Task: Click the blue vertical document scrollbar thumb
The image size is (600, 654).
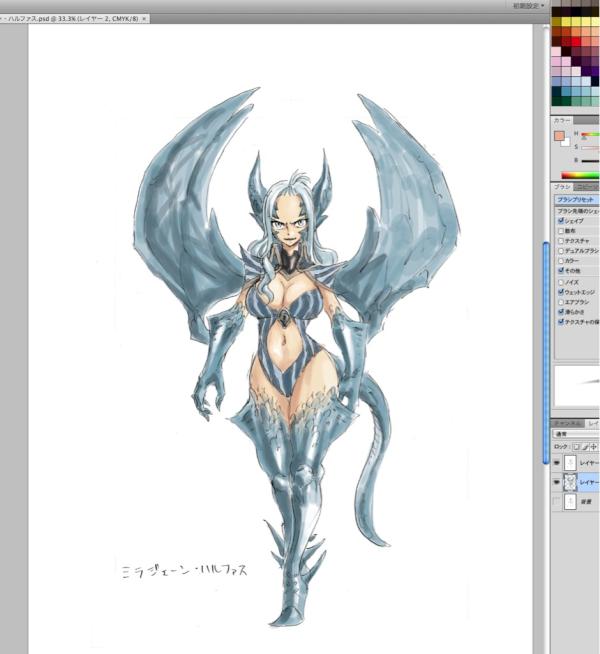Action: pos(546,353)
